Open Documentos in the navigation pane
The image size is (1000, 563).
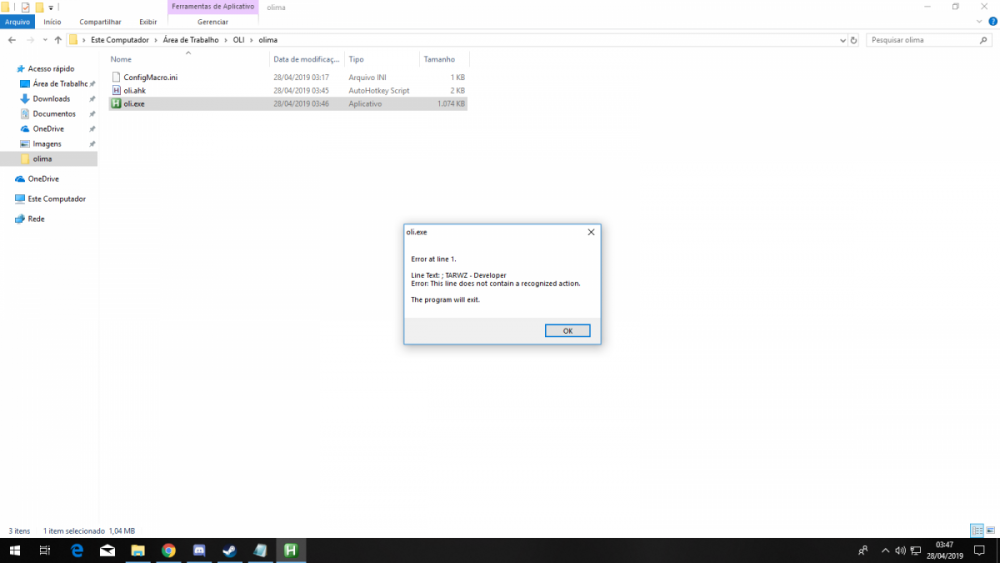pos(54,113)
